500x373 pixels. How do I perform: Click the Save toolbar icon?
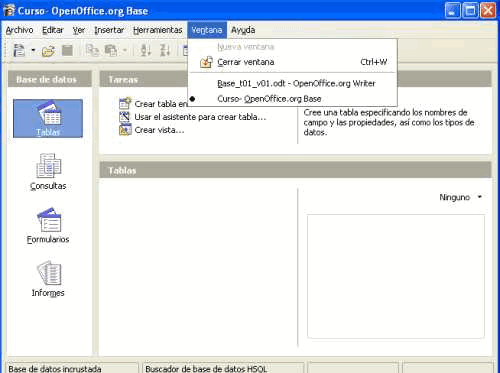pyautogui.click(x=67, y=51)
